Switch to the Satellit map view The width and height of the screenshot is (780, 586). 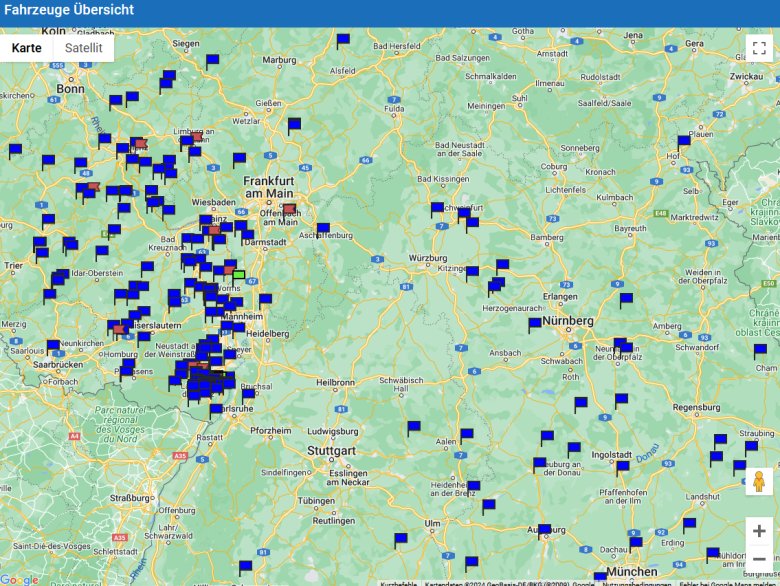tap(84, 48)
